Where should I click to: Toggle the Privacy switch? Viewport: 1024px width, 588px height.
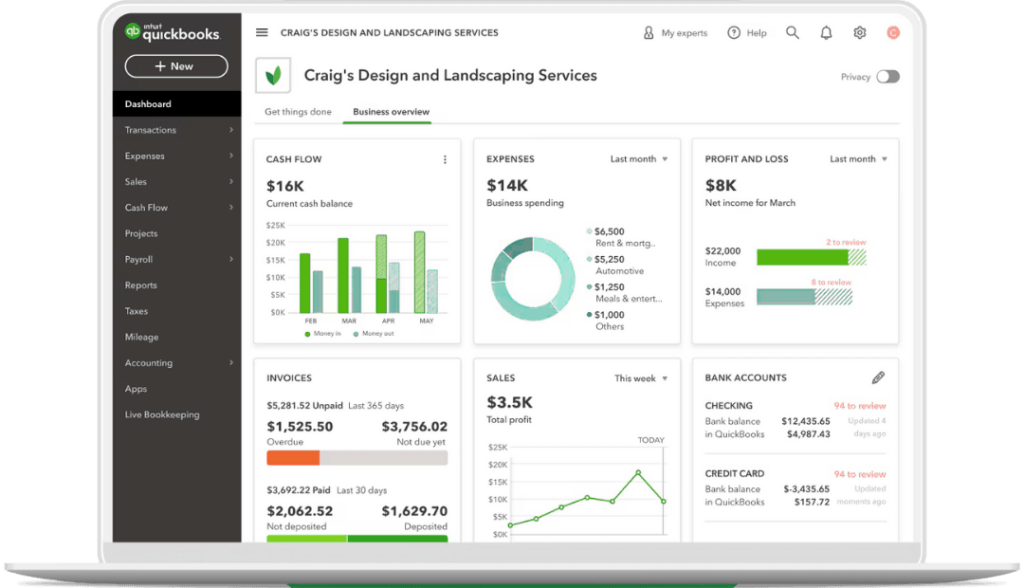click(x=889, y=75)
